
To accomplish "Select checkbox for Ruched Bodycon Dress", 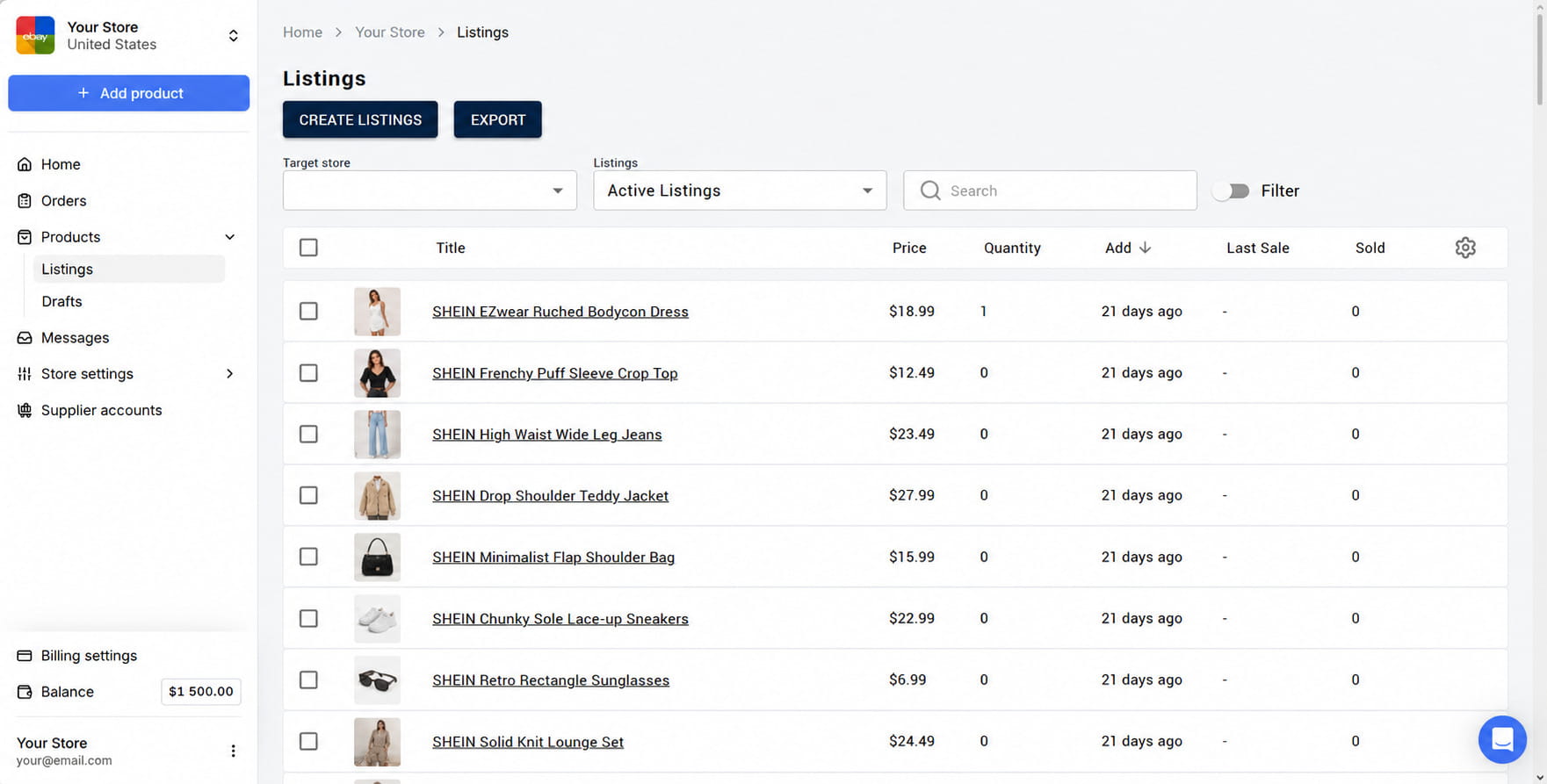I will (308, 311).
